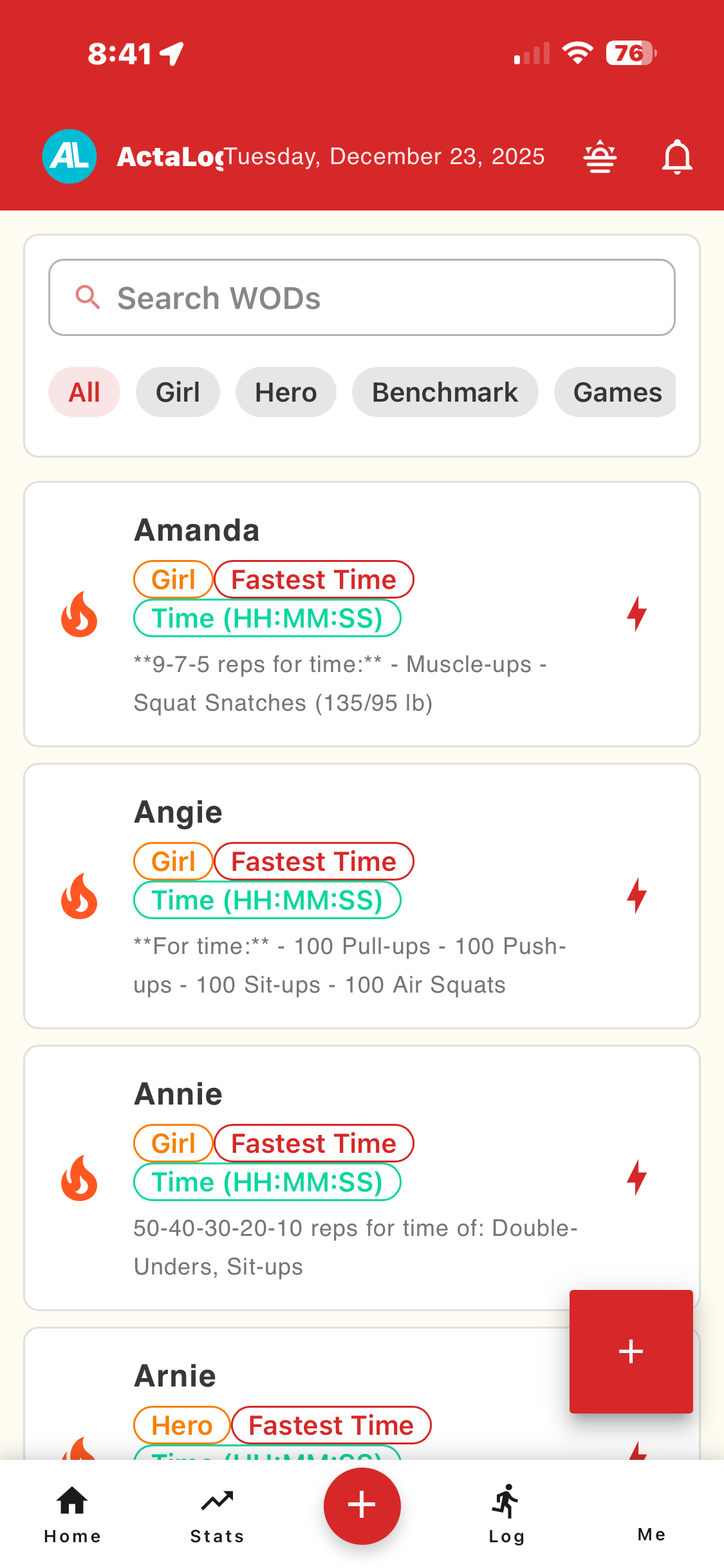Tap the lightning bolt on Amanda card
The image size is (724, 1568).
click(636, 613)
